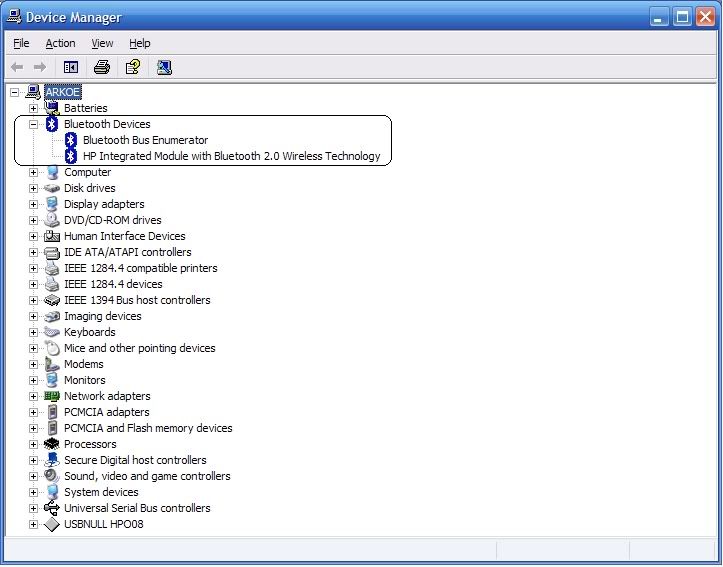Collapse the Bluetooth Devices category

point(33,124)
